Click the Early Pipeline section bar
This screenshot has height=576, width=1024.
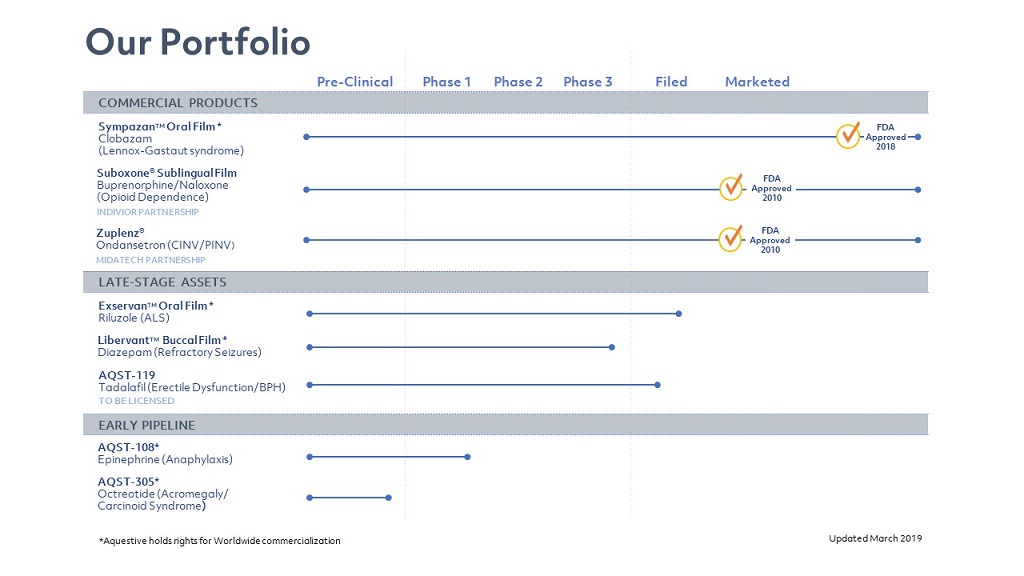[506, 425]
